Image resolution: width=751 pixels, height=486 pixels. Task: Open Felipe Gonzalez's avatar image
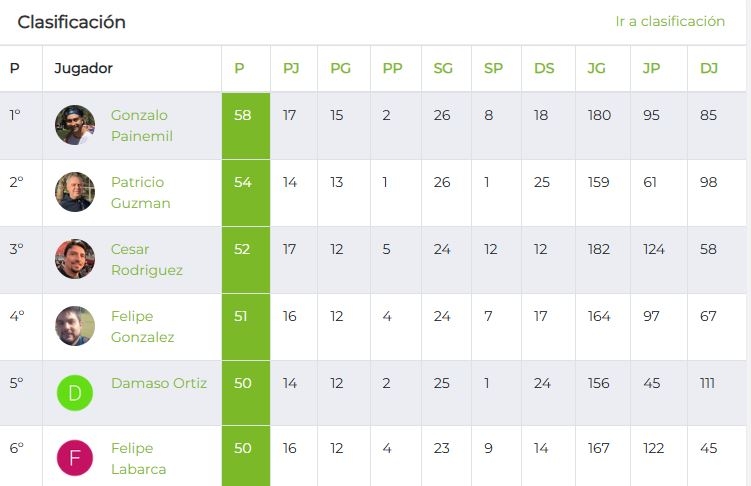(x=75, y=326)
